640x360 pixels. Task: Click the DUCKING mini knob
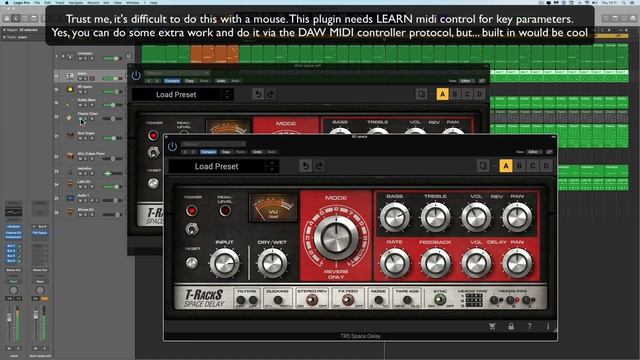point(278,300)
